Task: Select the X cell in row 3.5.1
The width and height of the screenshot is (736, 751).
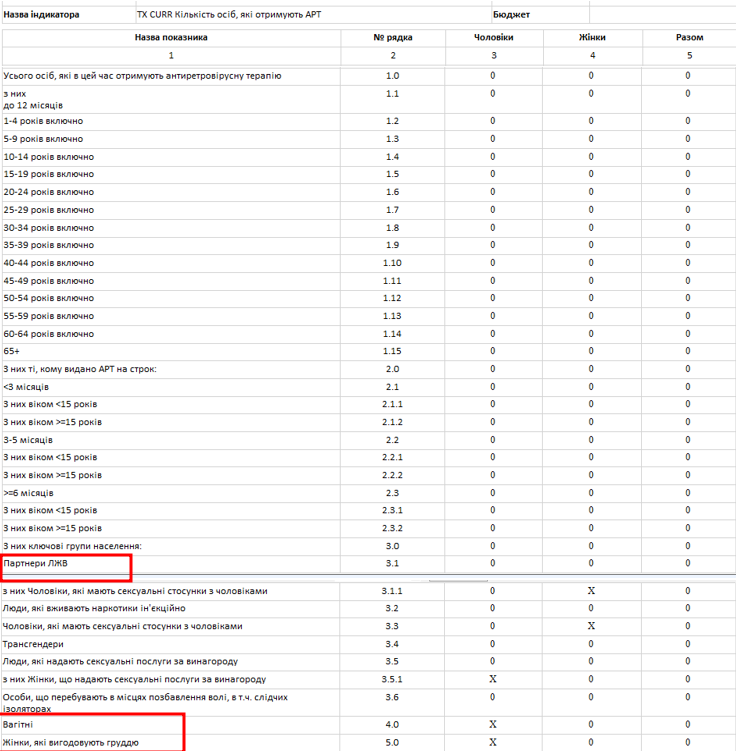Action: pos(493,680)
